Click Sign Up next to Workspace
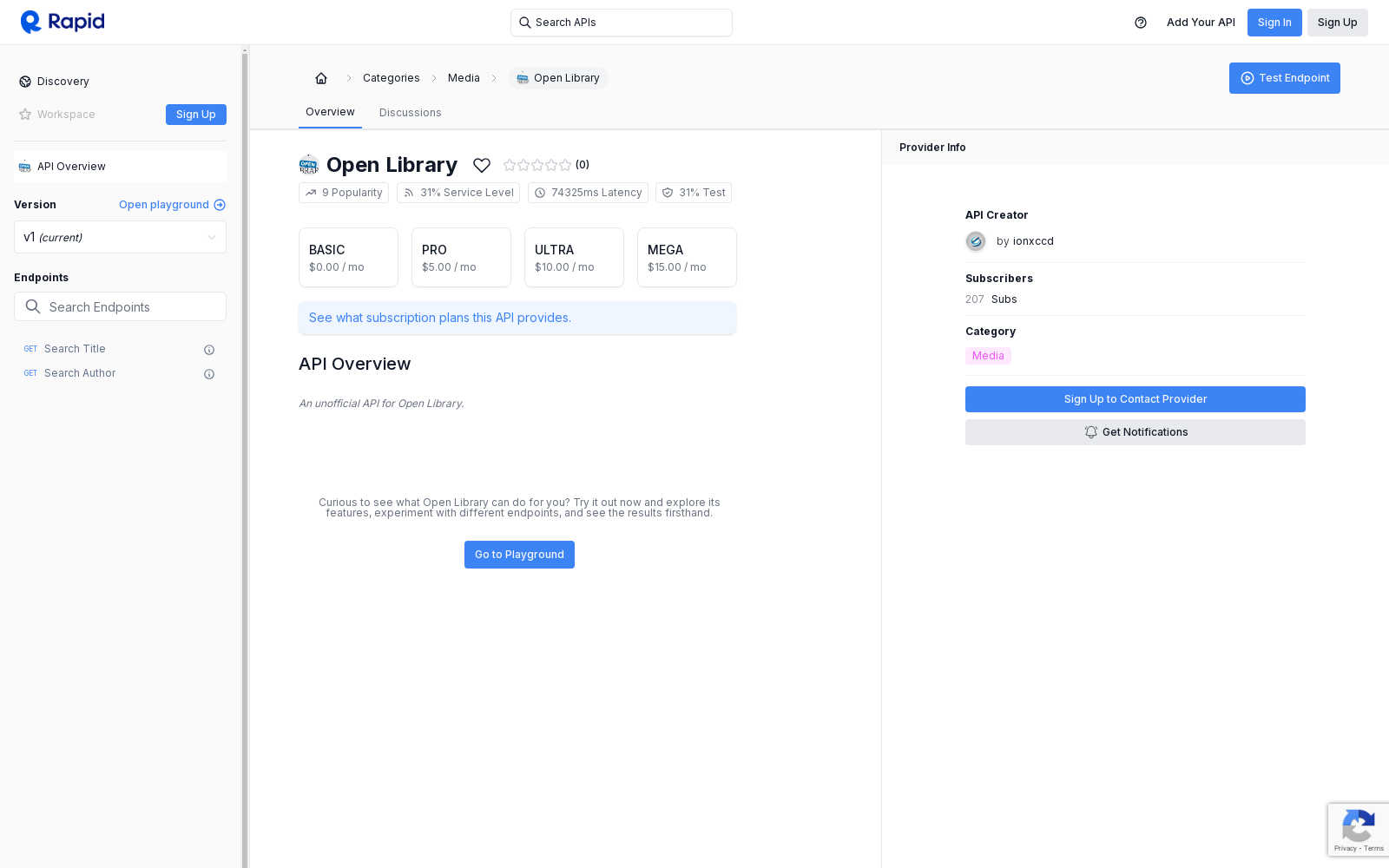 196,115
